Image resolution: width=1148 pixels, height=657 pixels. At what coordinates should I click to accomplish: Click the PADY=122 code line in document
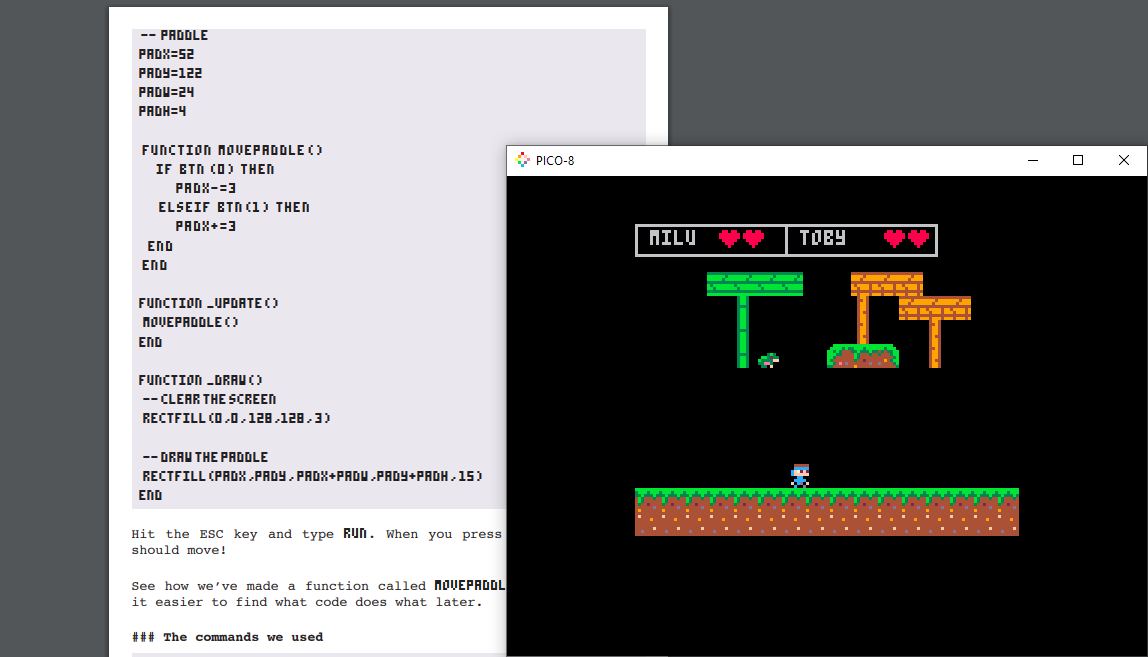(170, 73)
